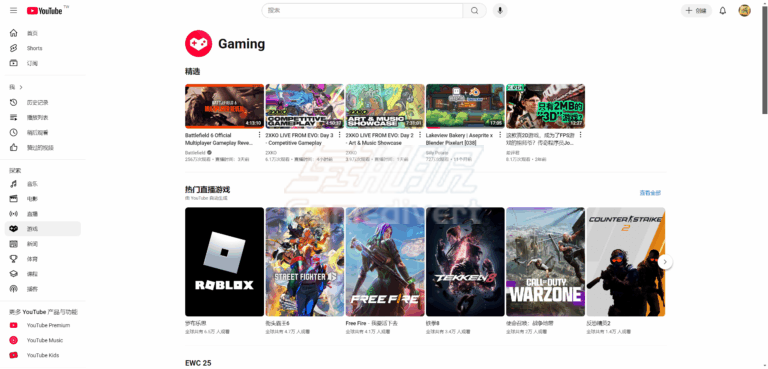Open 2XKO Competitive Gameplay thumbnail
Image resolution: width=768 pixels, height=369 pixels.
pos(305,106)
